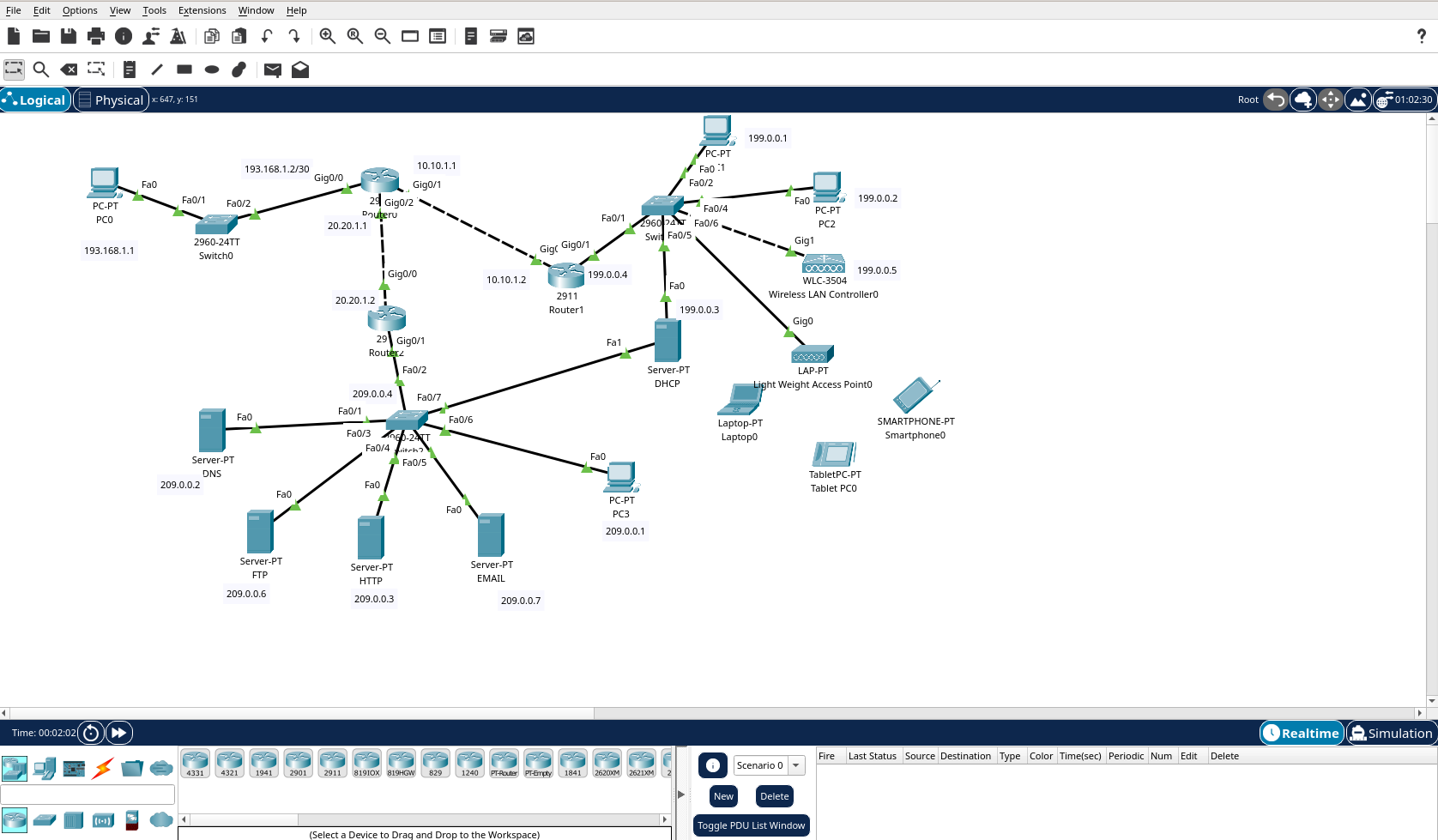Zoom in on the workspace

pyautogui.click(x=328, y=36)
